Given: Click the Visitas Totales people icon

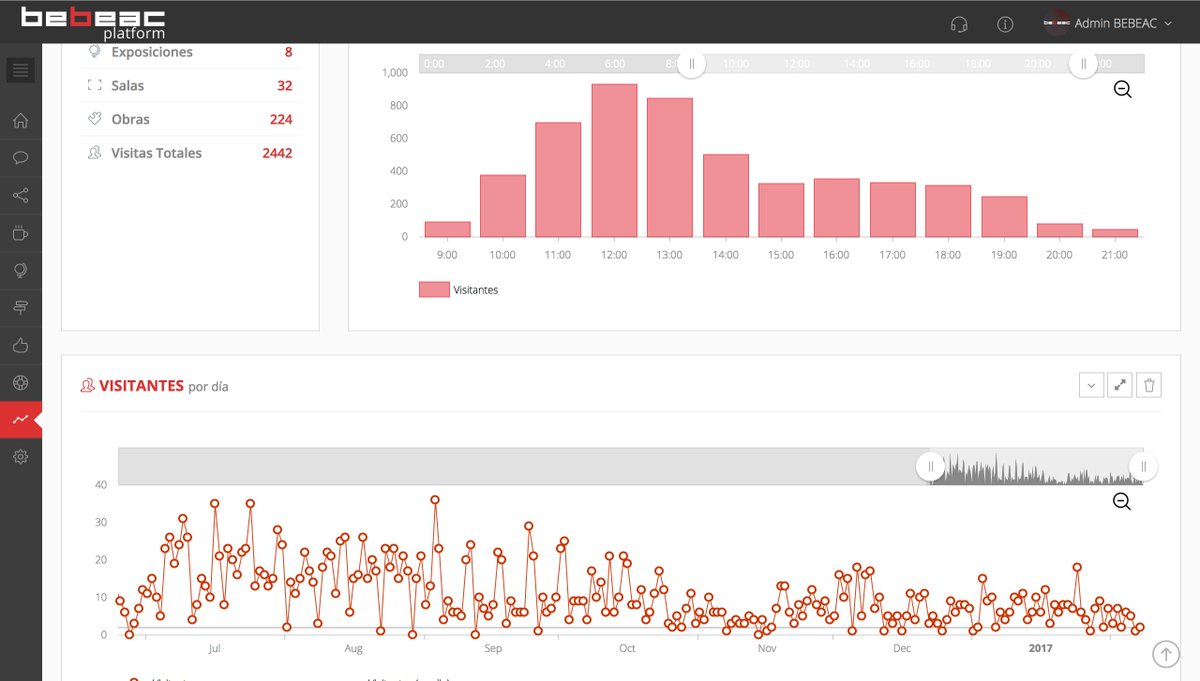Looking at the screenshot, I should (x=94, y=153).
